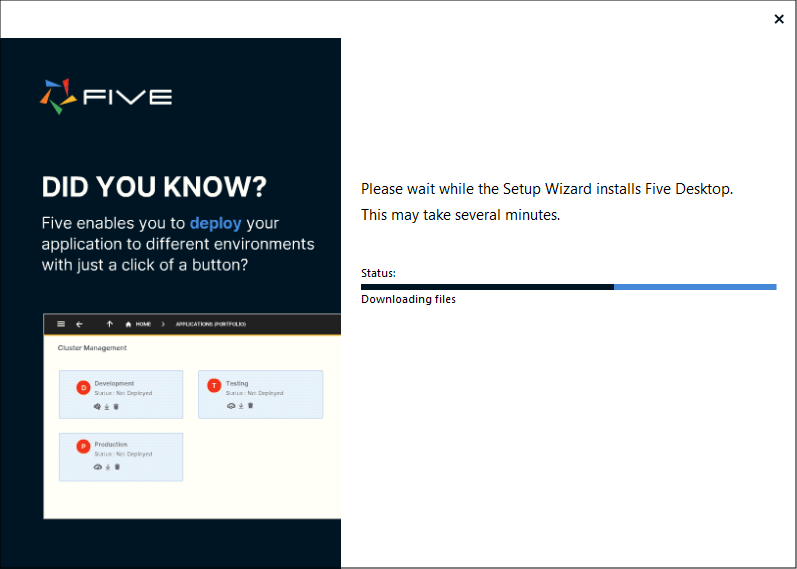Click the back arrow in the preview toolbar
The height and width of the screenshot is (569, 797).
pyautogui.click(x=79, y=324)
